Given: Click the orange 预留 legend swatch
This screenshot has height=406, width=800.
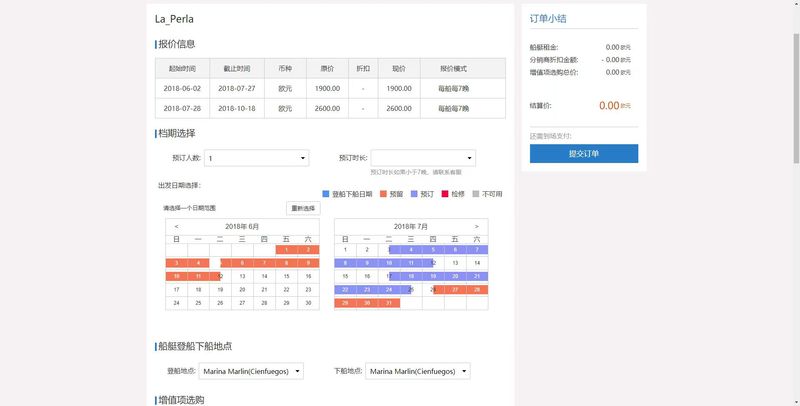Looking at the screenshot, I should pos(383,194).
